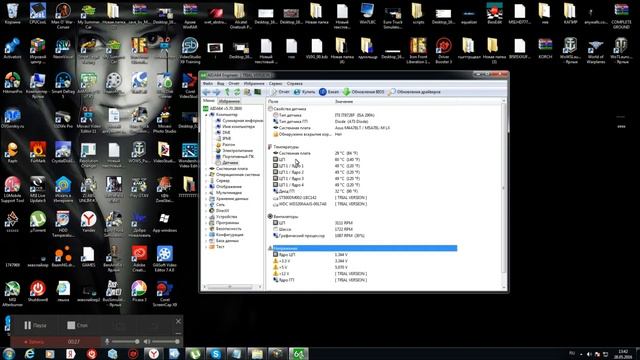The width and height of the screenshot is (640, 360).
Task: Select the FurMark desktop icon
Action: [x=38, y=152]
